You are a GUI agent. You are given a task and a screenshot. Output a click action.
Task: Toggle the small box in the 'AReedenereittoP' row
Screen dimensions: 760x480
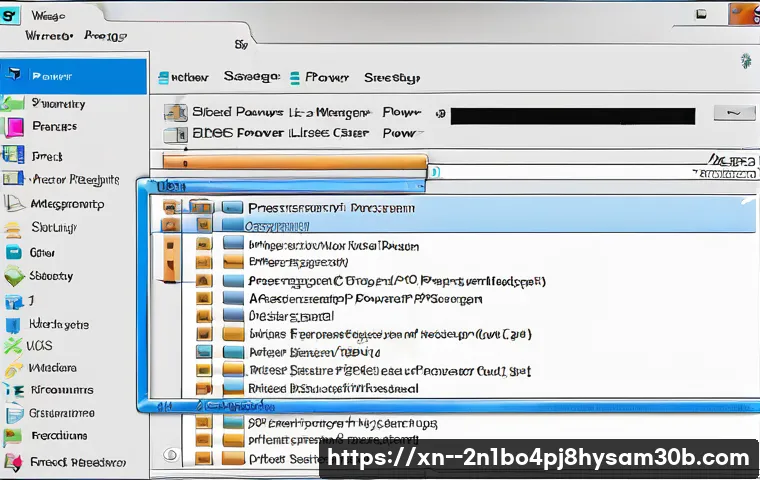pos(204,298)
